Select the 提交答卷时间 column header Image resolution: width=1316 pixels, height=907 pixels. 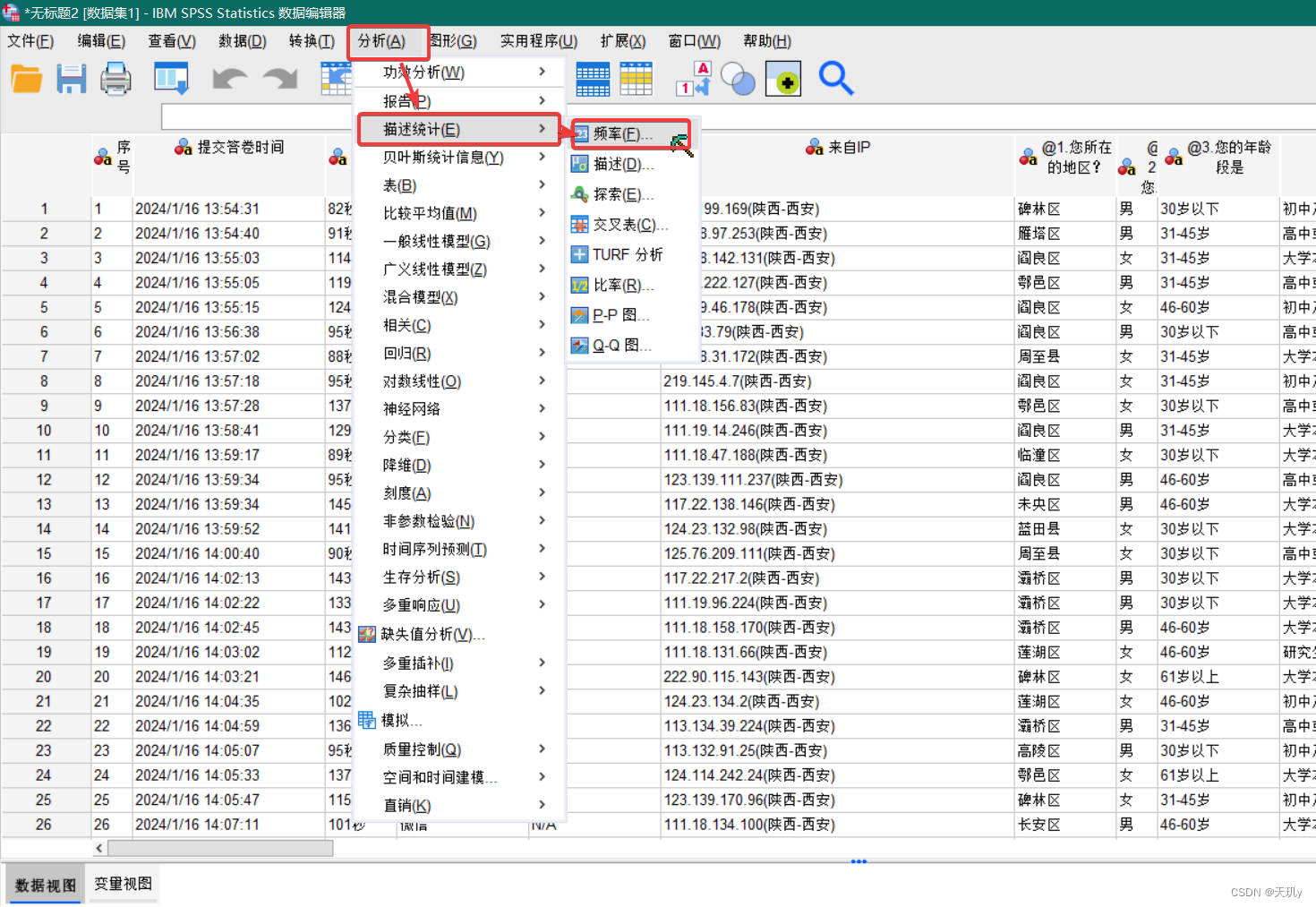pos(229,148)
